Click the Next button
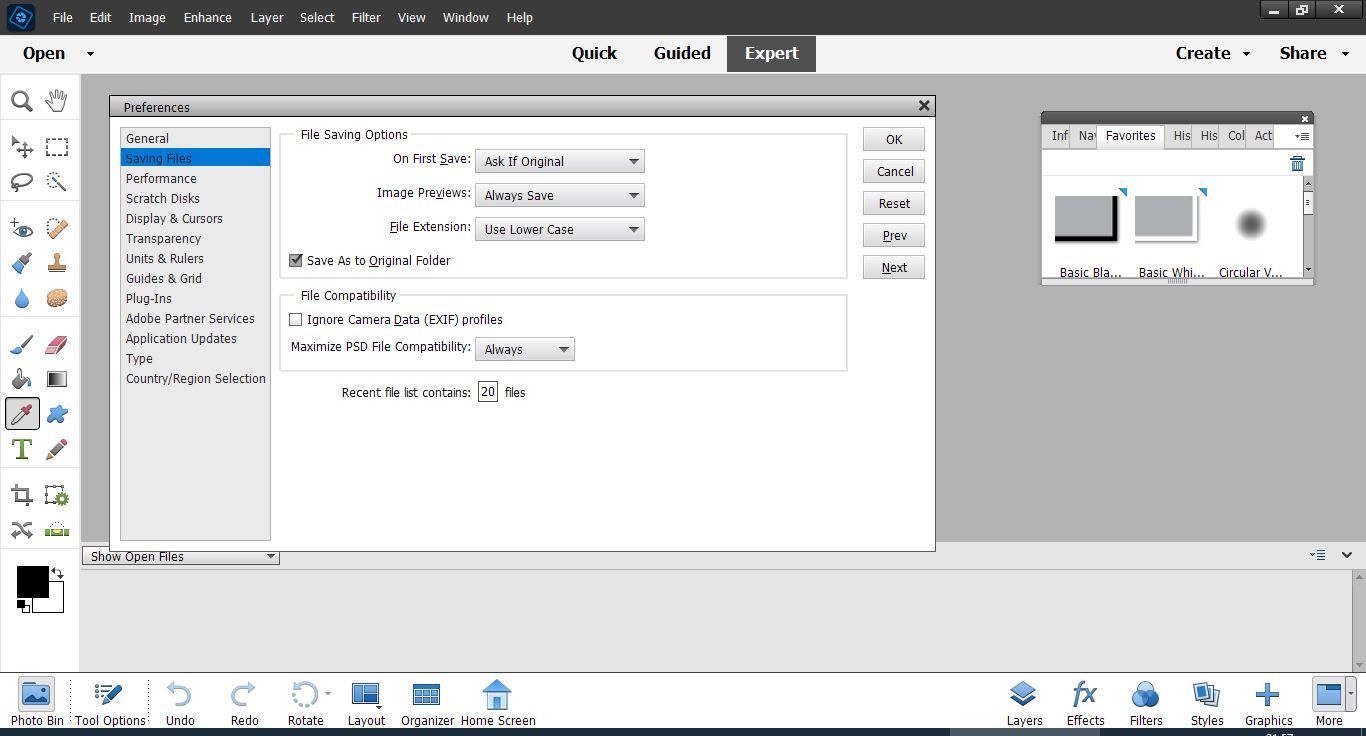The width and height of the screenshot is (1366, 736). [894, 267]
